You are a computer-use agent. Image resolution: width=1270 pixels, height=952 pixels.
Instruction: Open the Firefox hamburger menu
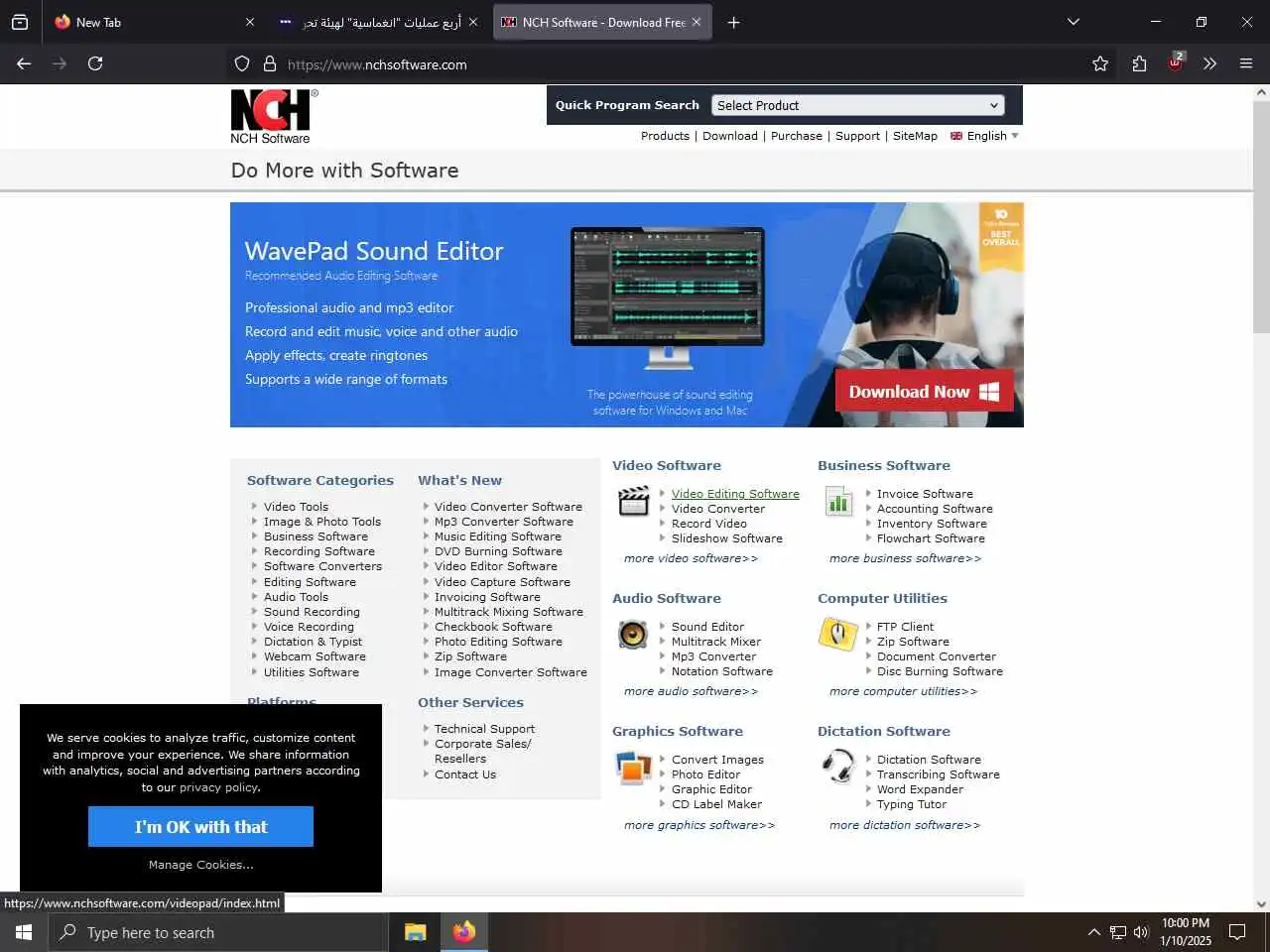[x=1246, y=63]
